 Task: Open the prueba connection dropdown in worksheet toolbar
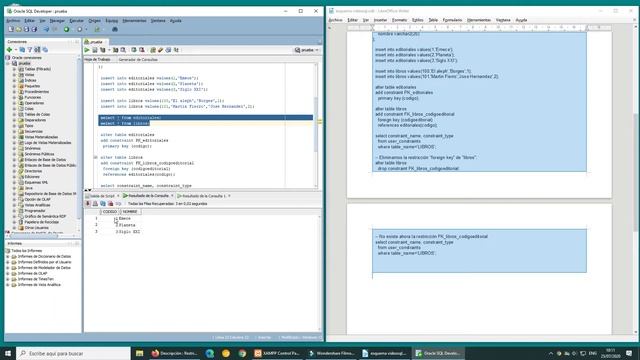click(x=307, y=50)
